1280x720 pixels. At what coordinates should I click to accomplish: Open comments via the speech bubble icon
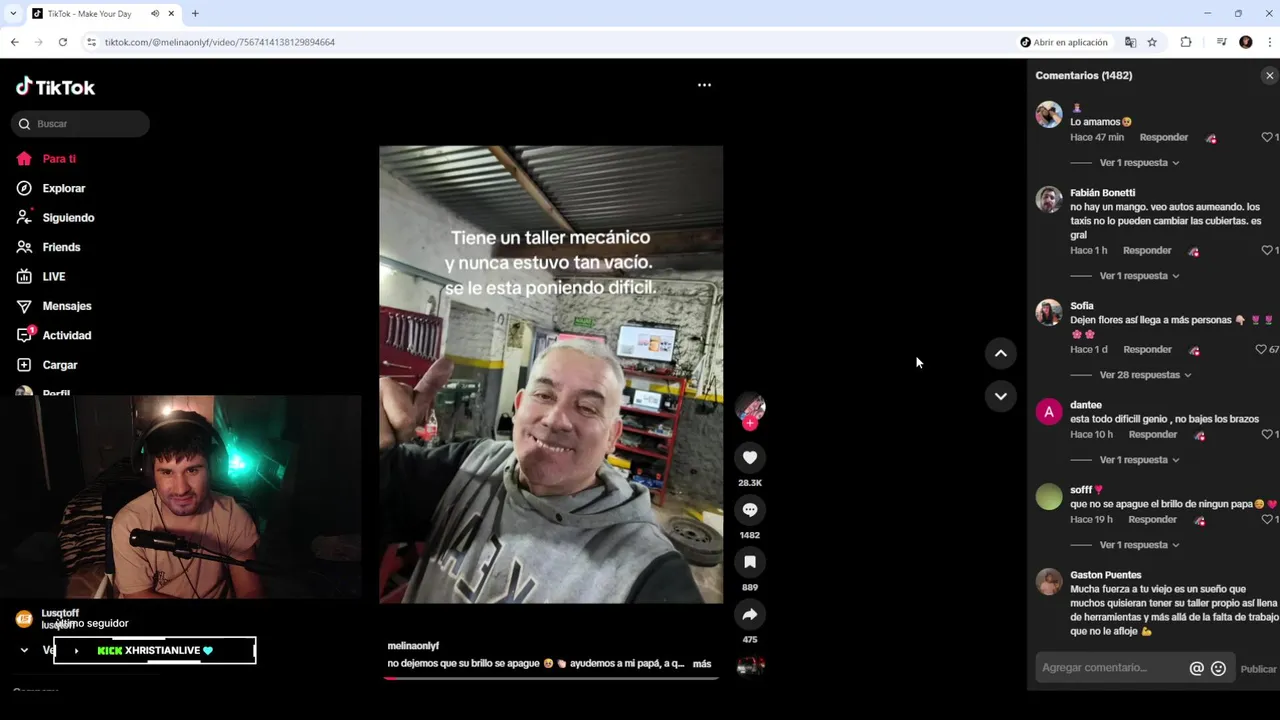coord(750,510)
